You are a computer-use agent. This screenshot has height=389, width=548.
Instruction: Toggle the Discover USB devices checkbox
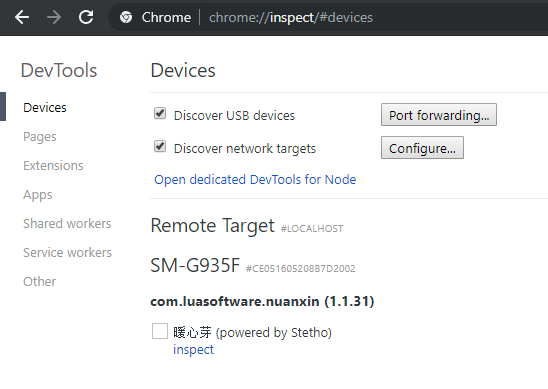[160, 114]
